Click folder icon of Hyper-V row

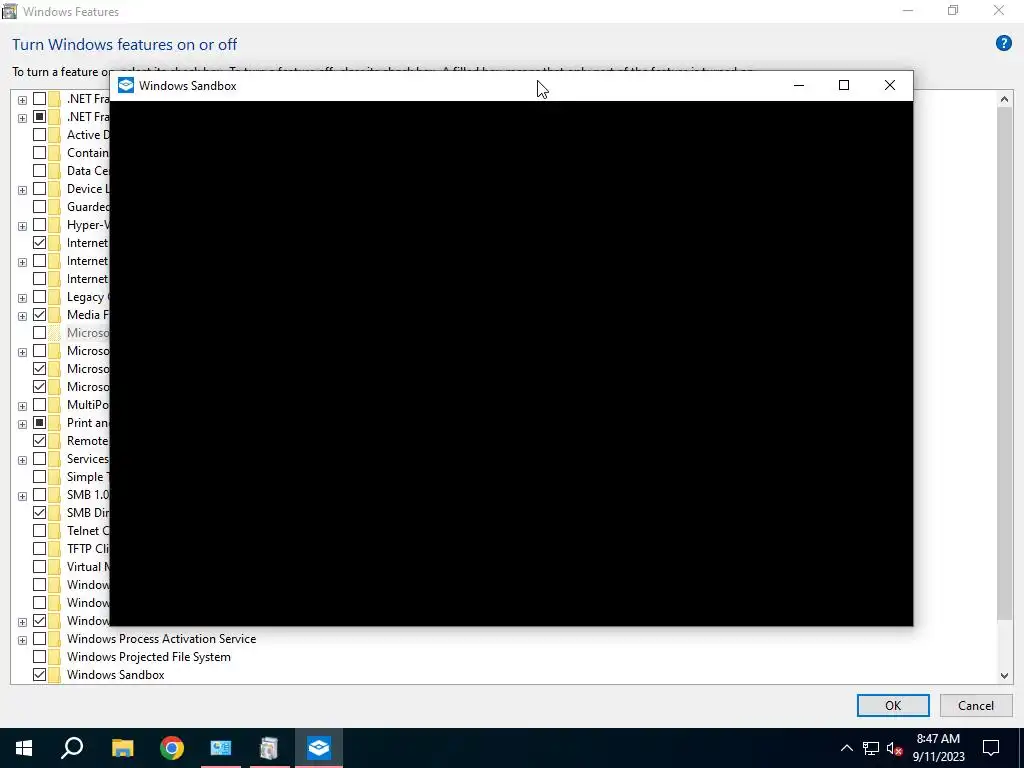point(55,225)
